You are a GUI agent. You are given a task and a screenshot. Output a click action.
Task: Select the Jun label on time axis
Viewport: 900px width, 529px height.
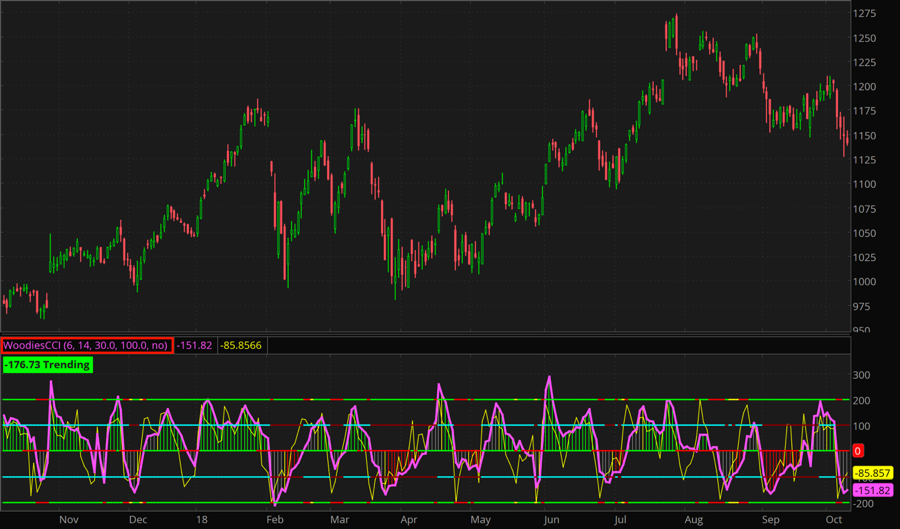[551, 520]
